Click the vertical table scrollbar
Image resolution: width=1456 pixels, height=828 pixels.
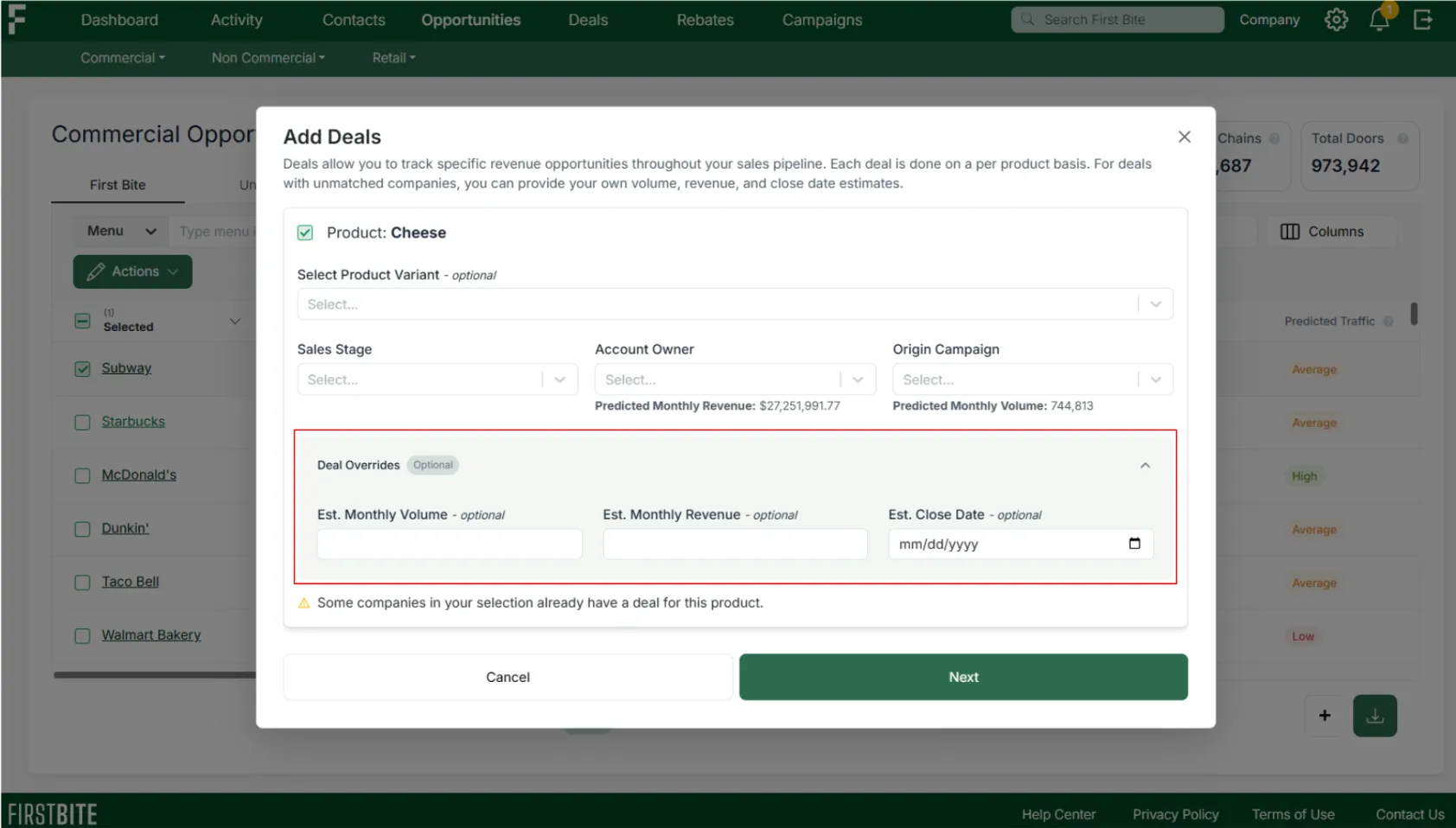pos(1414,313)
